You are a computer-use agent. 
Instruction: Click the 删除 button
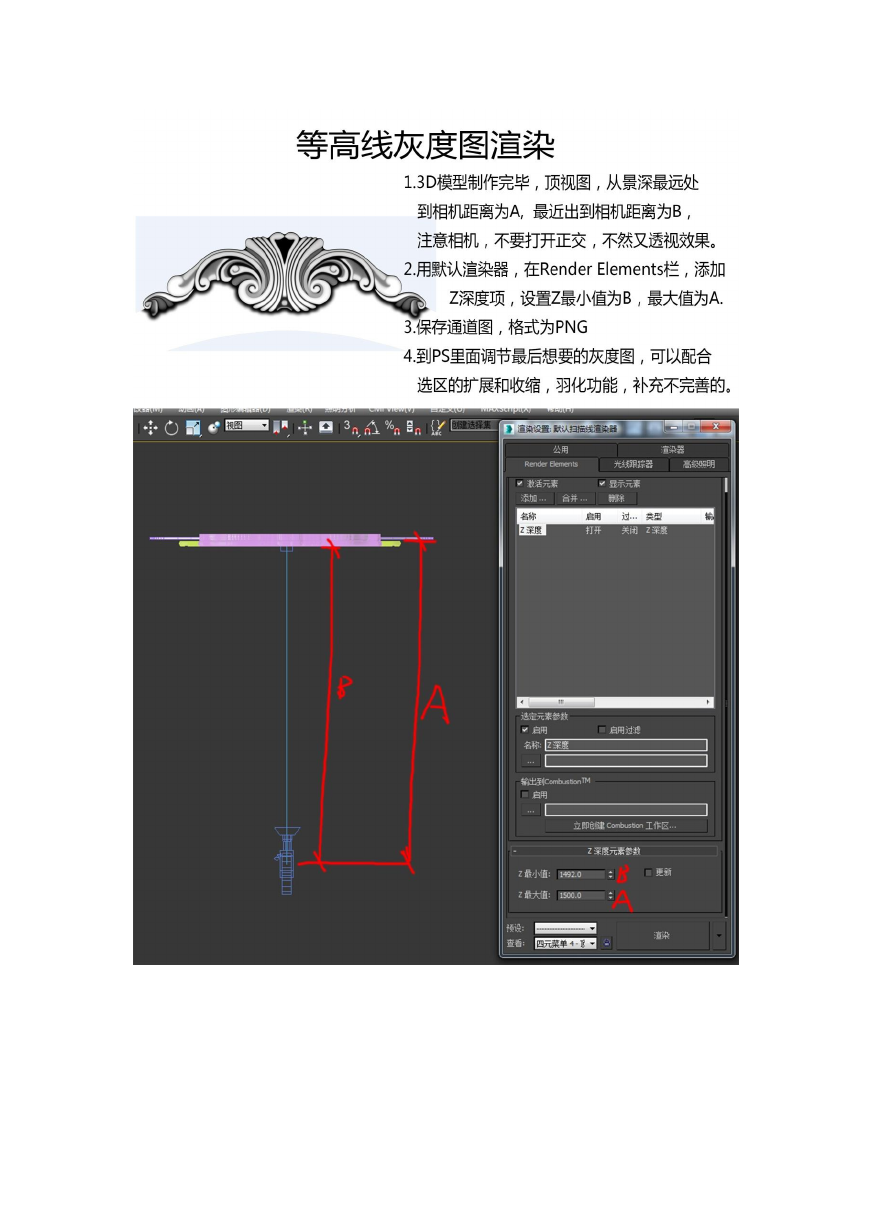pos(616,498)
